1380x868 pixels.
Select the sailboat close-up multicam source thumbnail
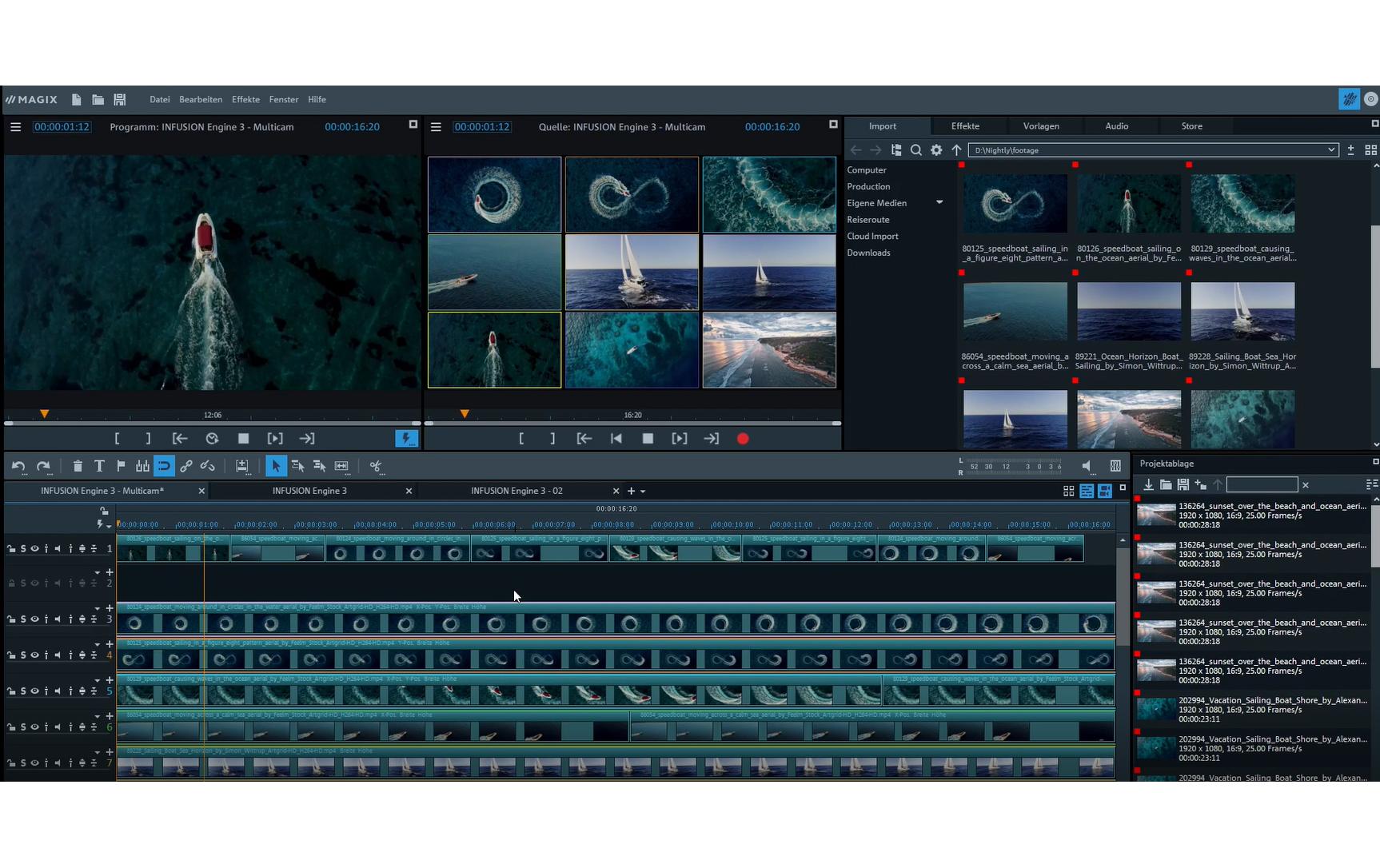(x=632, y=273)
